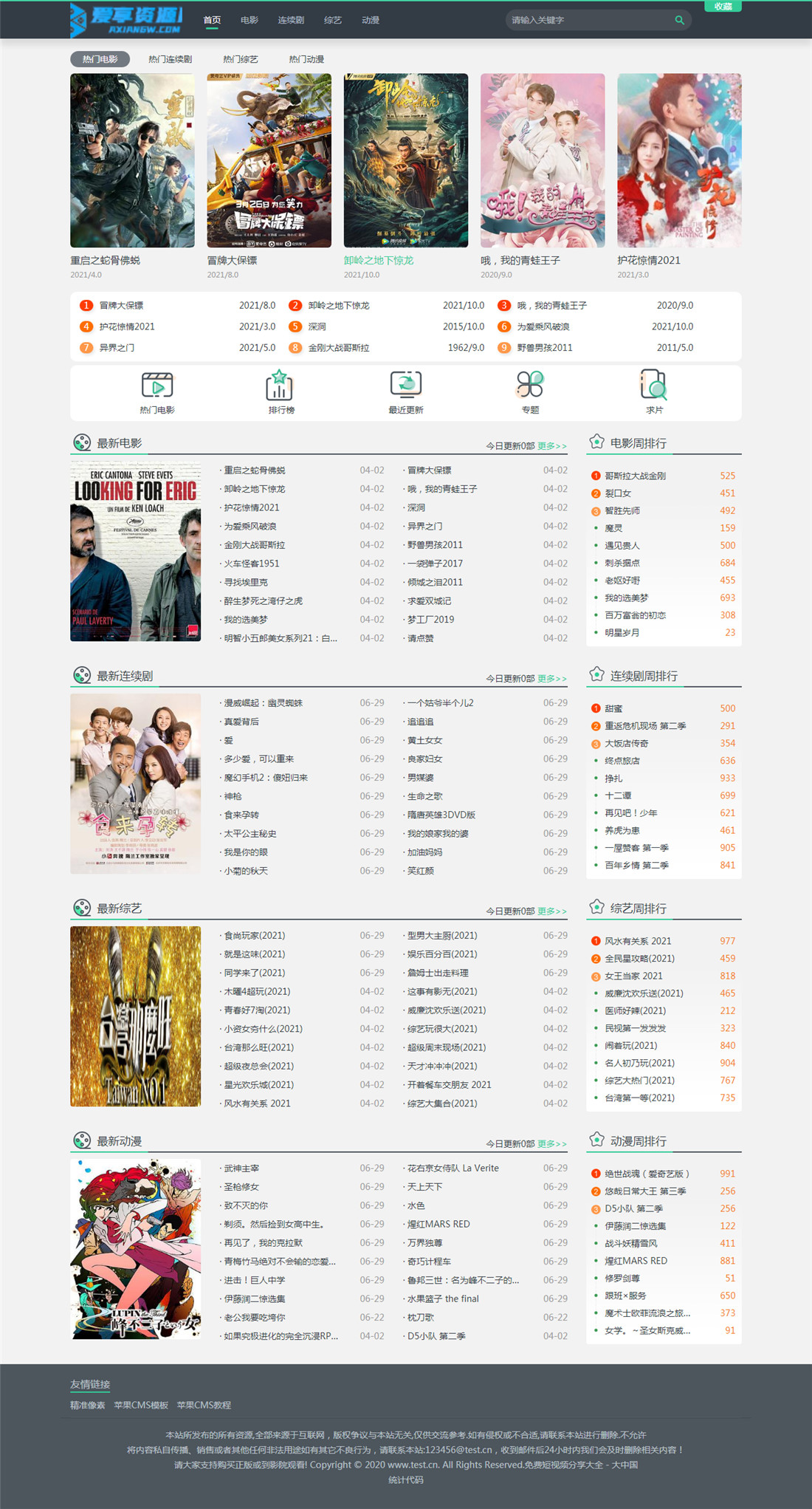Screen dimensions: 812x1509
Task: Select the 热门综艺 tab
Action: (240, 59)
